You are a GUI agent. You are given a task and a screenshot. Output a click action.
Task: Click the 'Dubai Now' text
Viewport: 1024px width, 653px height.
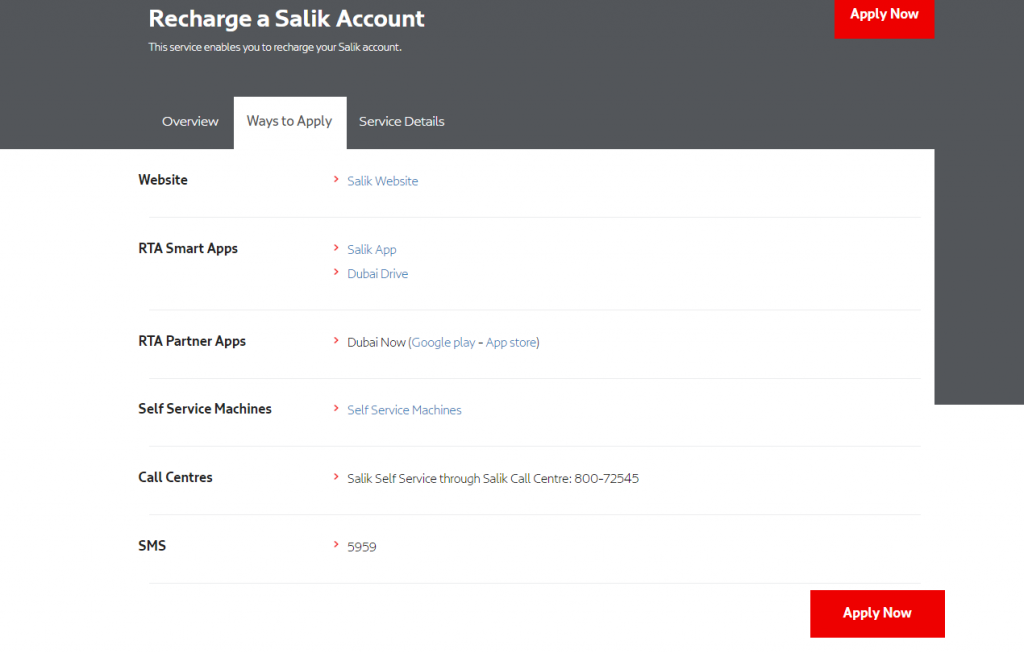click(x=376, y=342)
